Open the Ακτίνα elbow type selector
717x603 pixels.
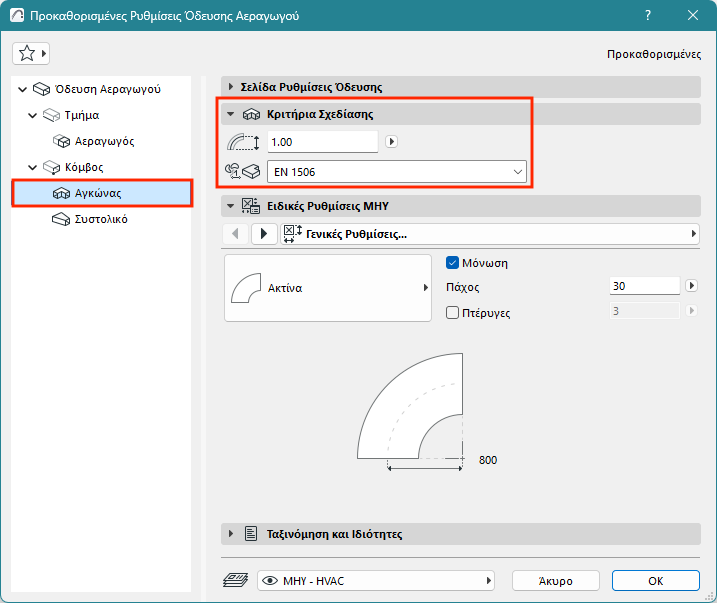pos(328,288)
